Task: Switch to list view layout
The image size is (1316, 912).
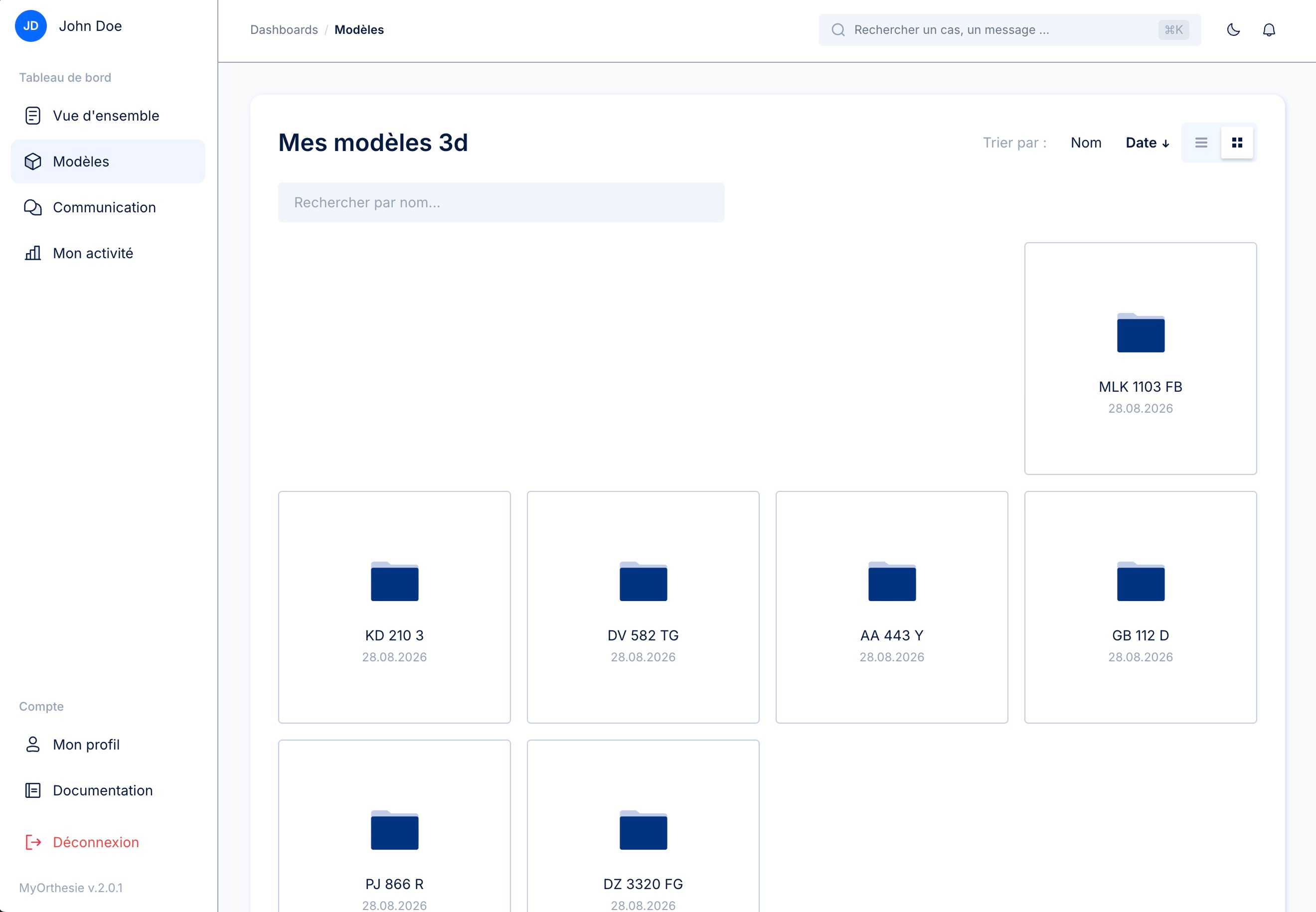Action: pyautogui.click(x=1201, y=143)
